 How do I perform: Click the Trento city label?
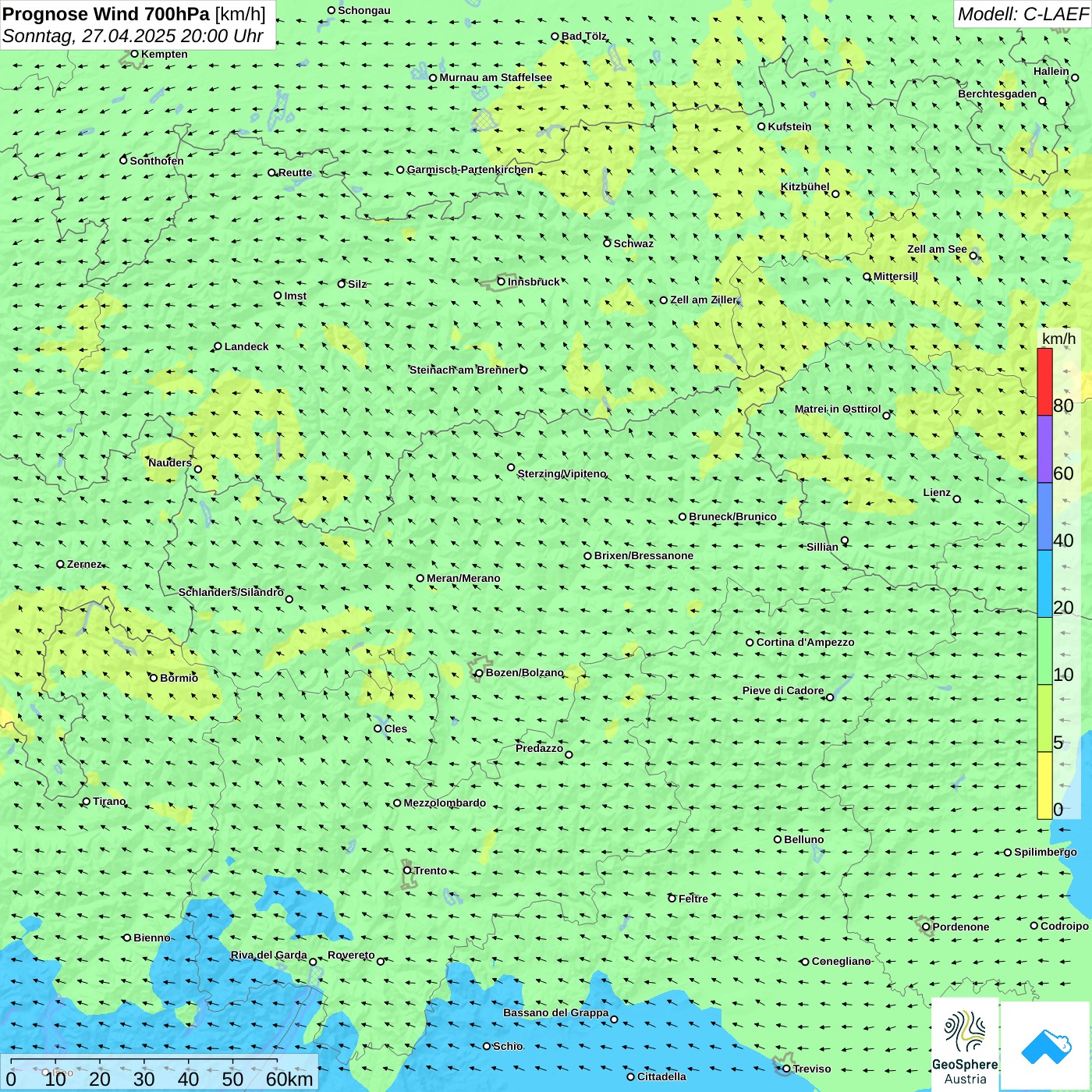431,870
